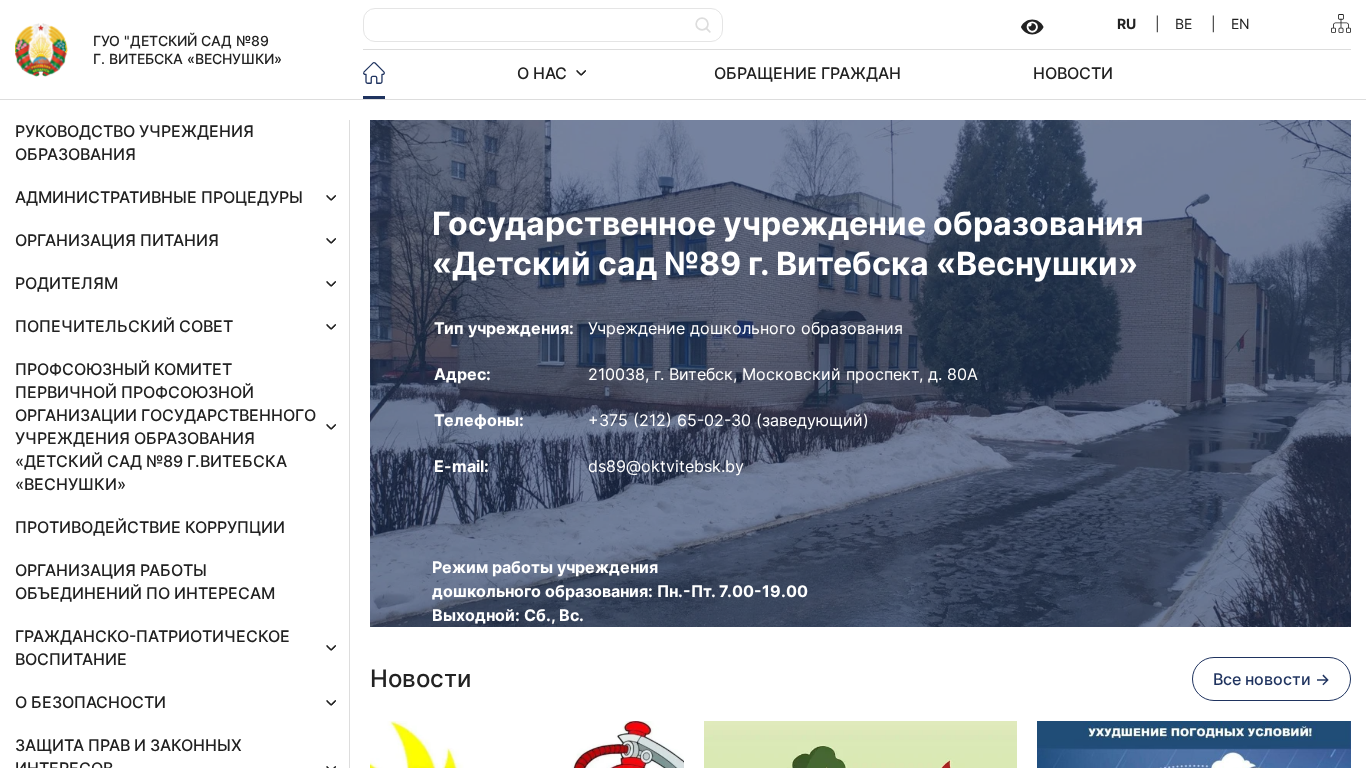Expand the О БЕЗОПАСНОСТИ chevron
The width and height of the screenshot is (1366, 768).
[x=331, y=703]
